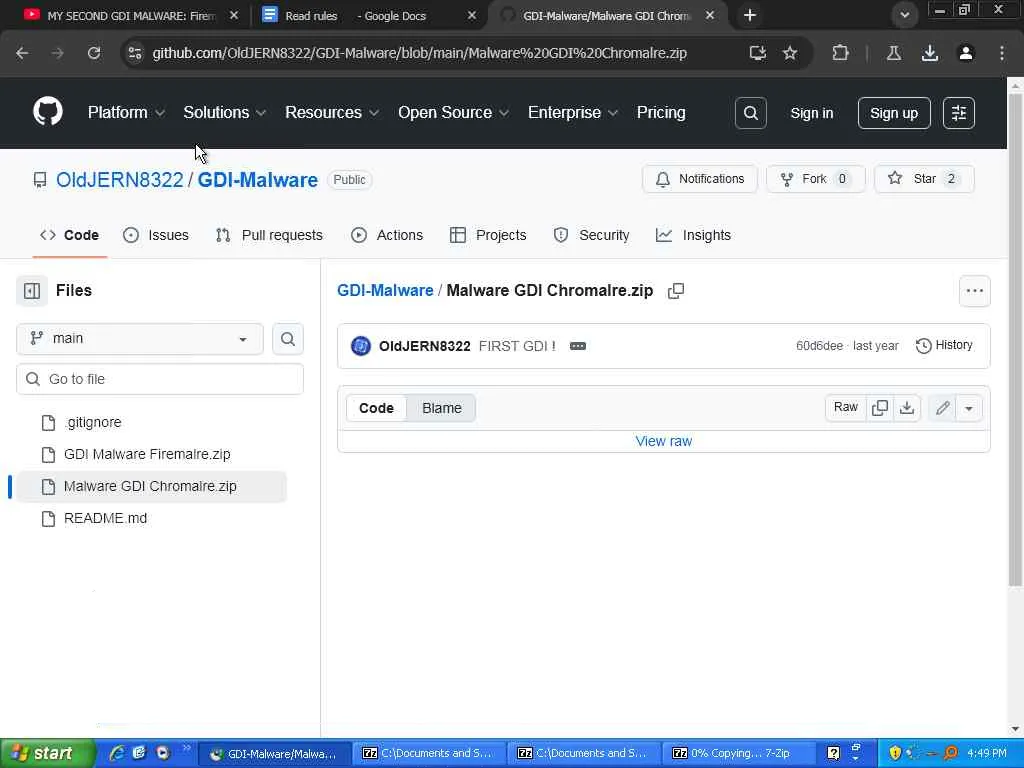Image resolution: width=1024 pixels, height=768 pixels.
Task: Open the Pull requests tab
Action: coord(269,235)
